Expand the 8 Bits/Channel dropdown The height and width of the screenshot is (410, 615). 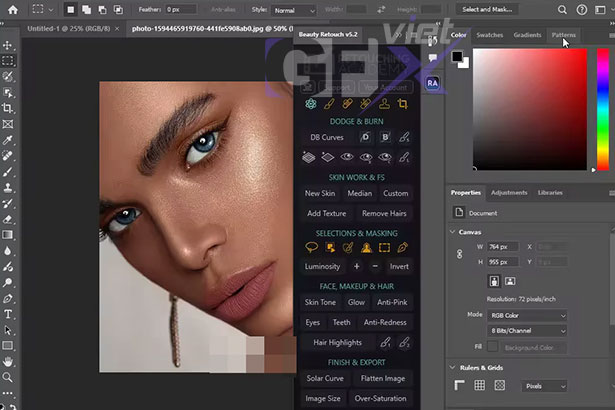528,330
